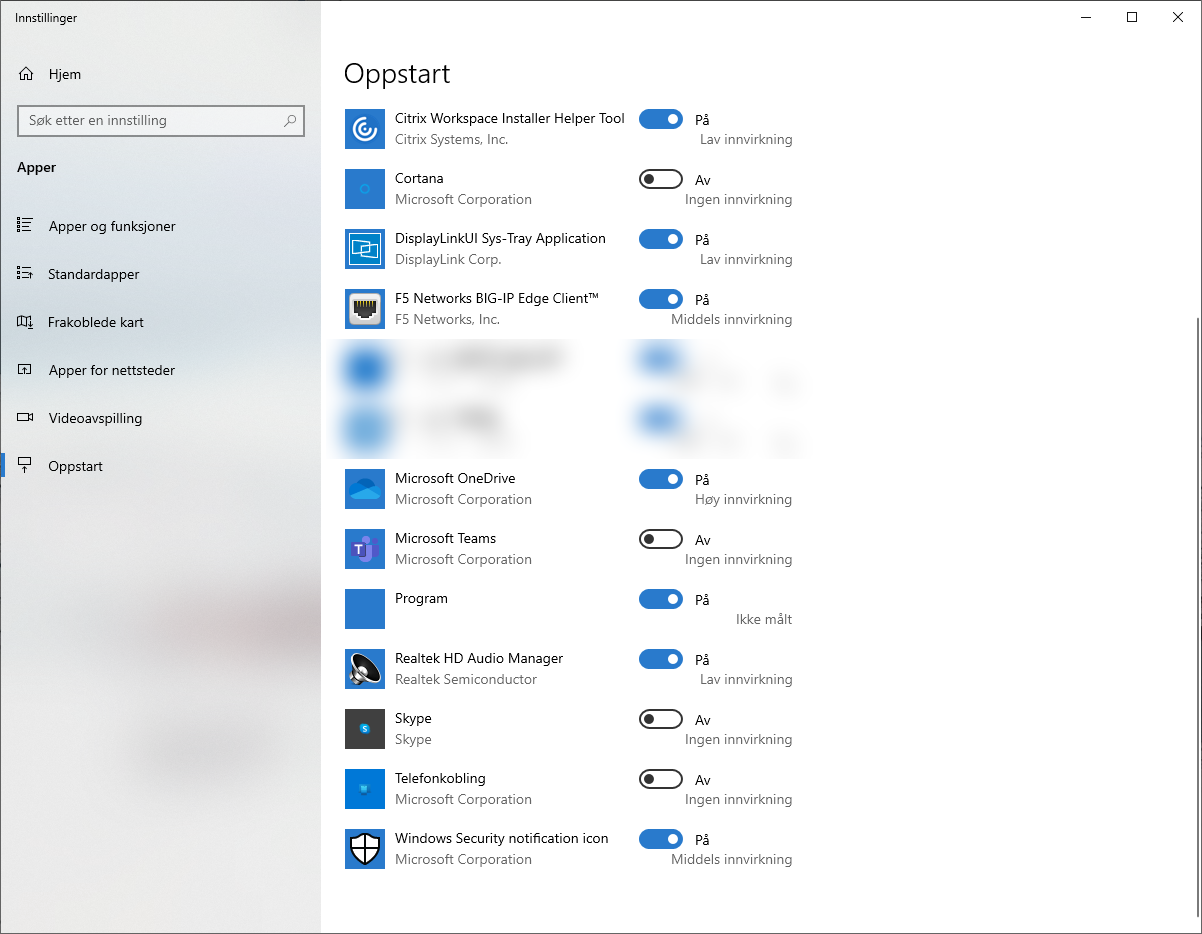
Task: Go to Hjem settings page
Action: point(160,74)
